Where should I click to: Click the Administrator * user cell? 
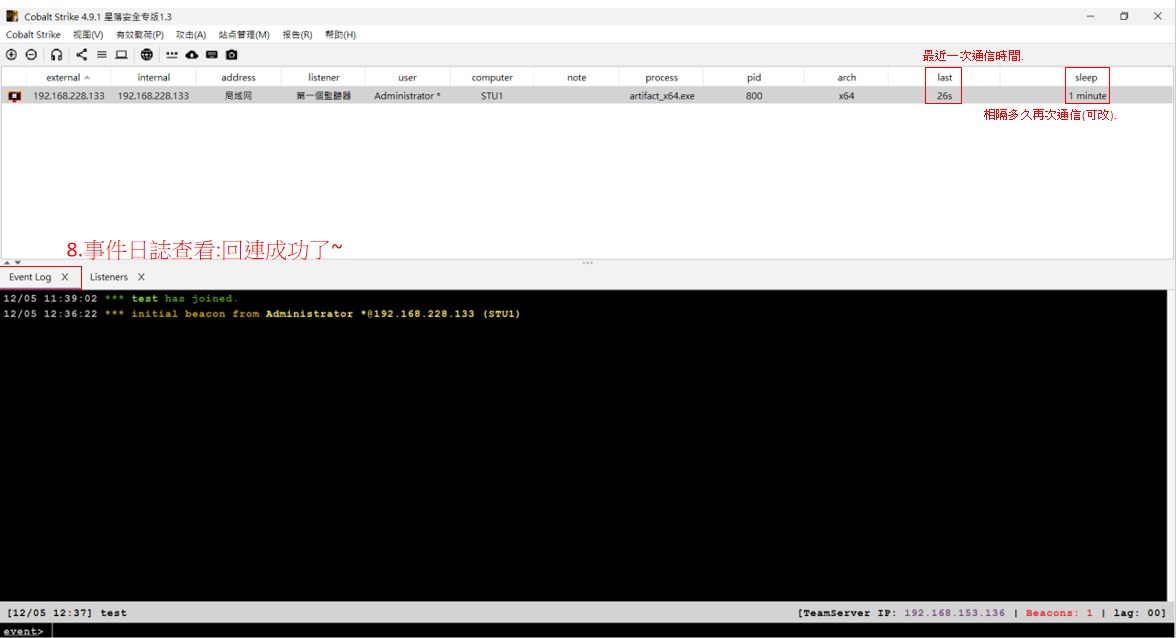coord(407,96)
